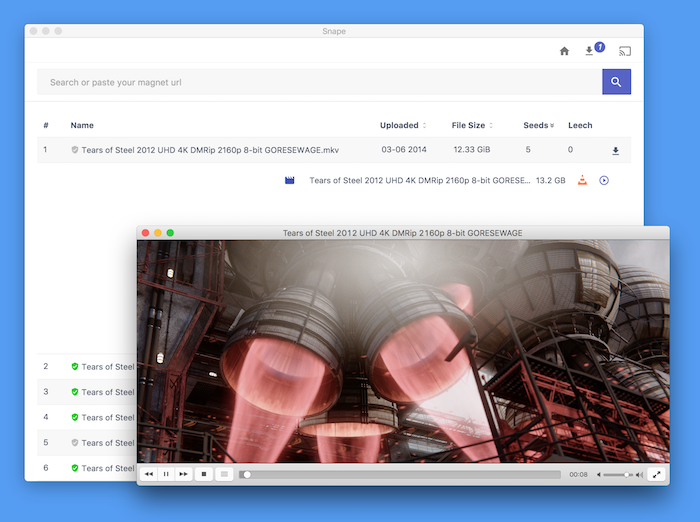700x522 pixels.
Task: Open the downloads list with badge
Action: pos(594,50)
